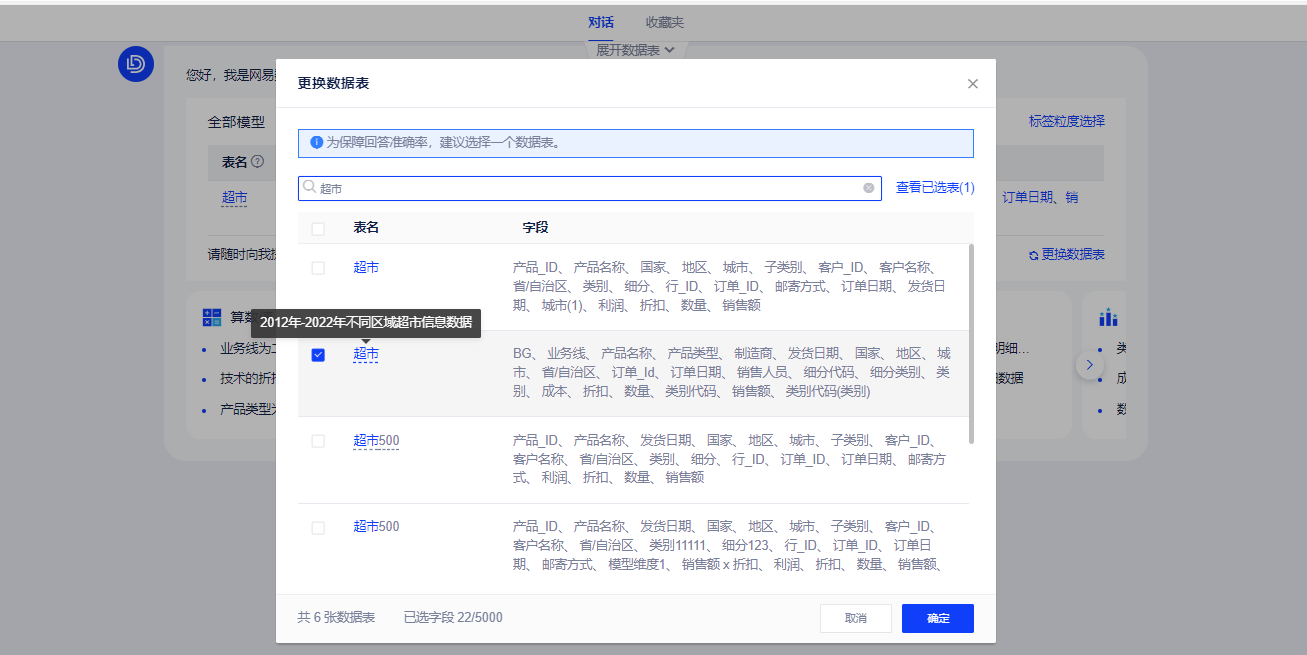Close the 更换数据表 dialog
Image resolution: width=1307 pixels, height=655 pixels.
click(x=972, y=84)
